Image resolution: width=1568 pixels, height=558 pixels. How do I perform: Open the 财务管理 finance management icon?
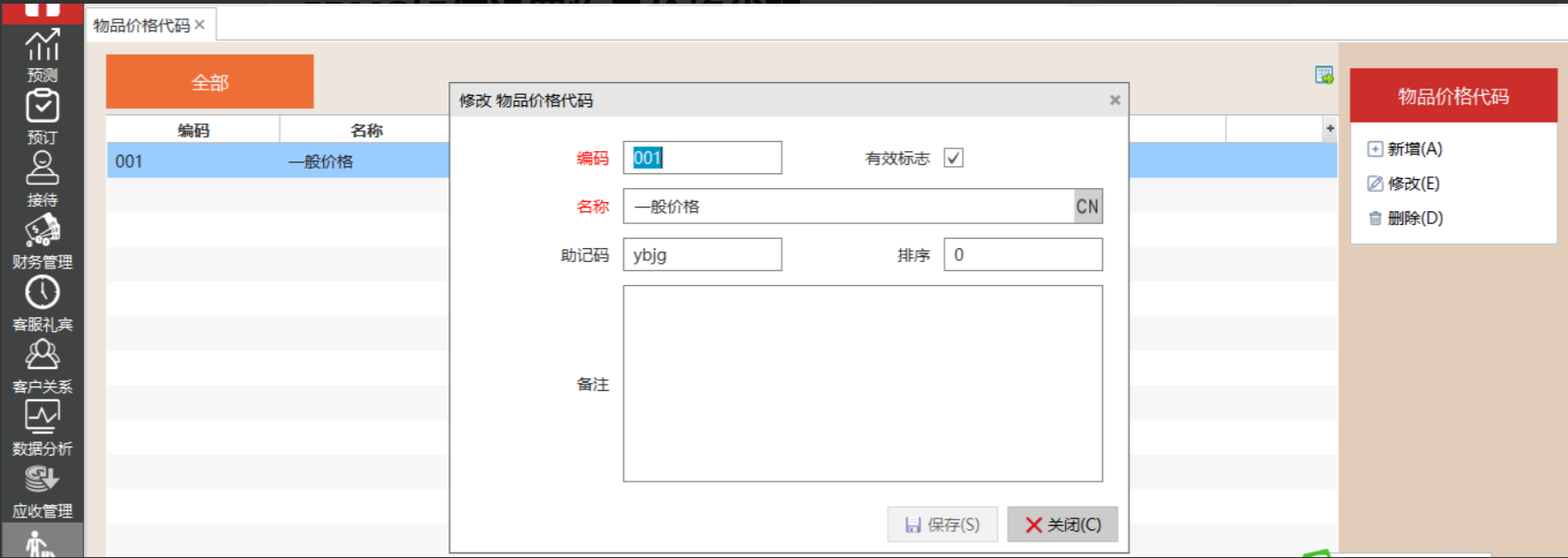(42, 241)
